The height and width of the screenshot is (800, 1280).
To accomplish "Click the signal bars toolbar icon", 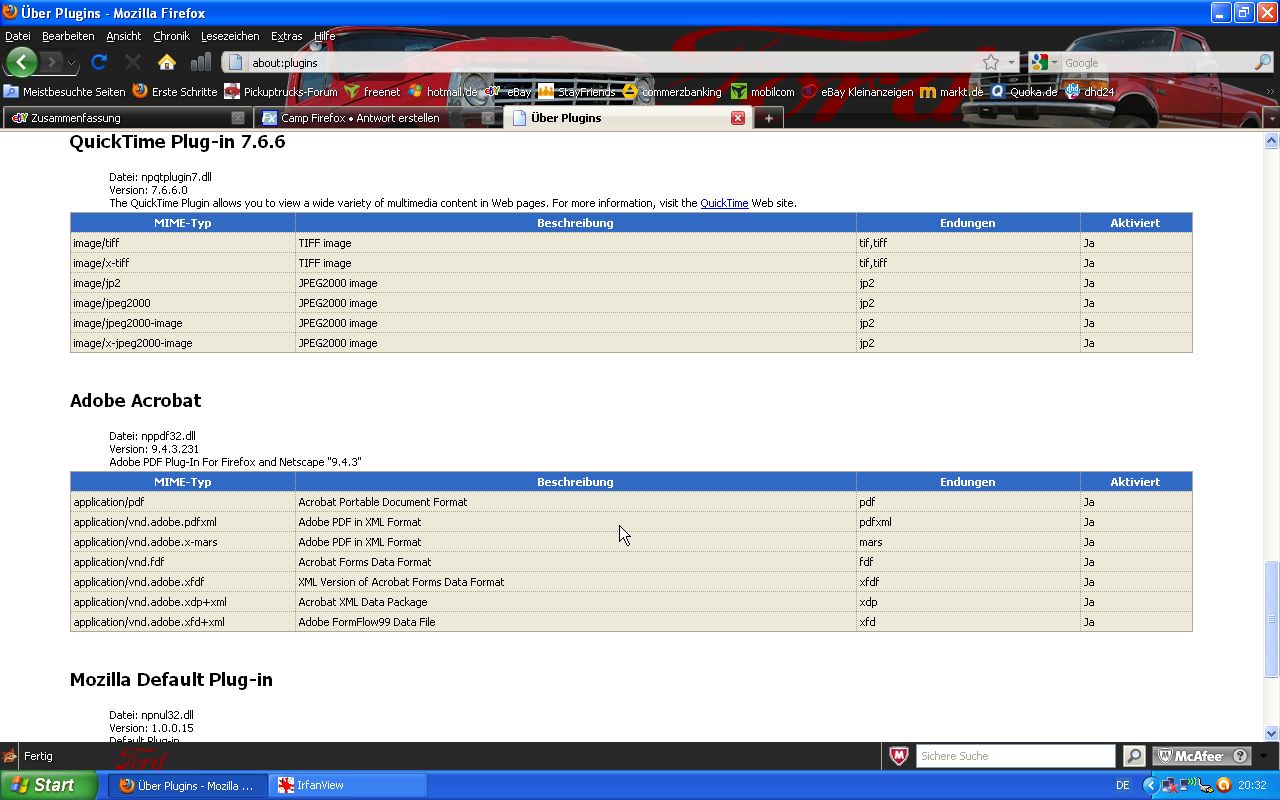I will coord(201,62).
